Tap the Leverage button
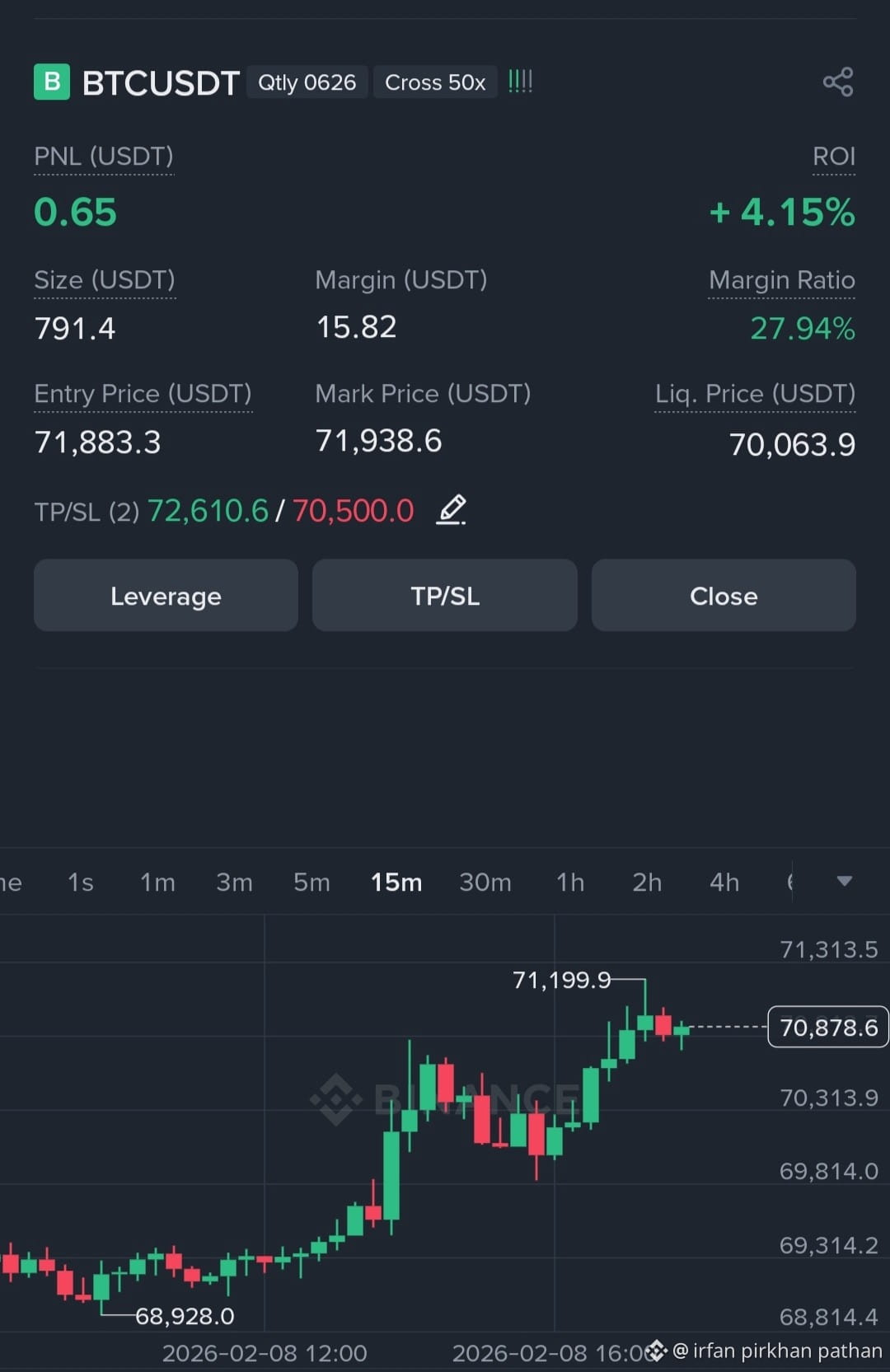Image resolution: width=890 pixels, height=1372 pixels. point(166,596)
